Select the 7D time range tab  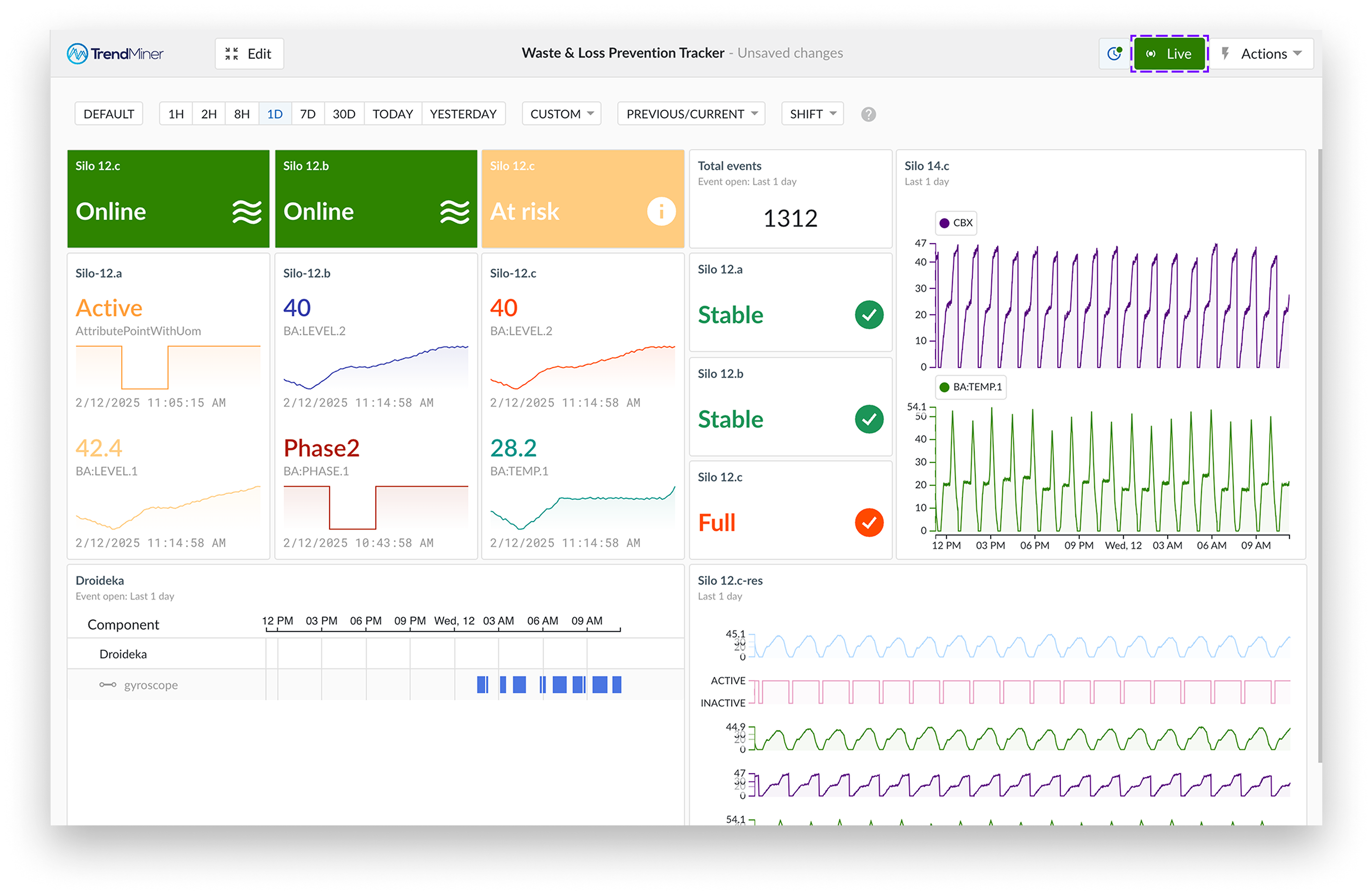tap(308, 113)
